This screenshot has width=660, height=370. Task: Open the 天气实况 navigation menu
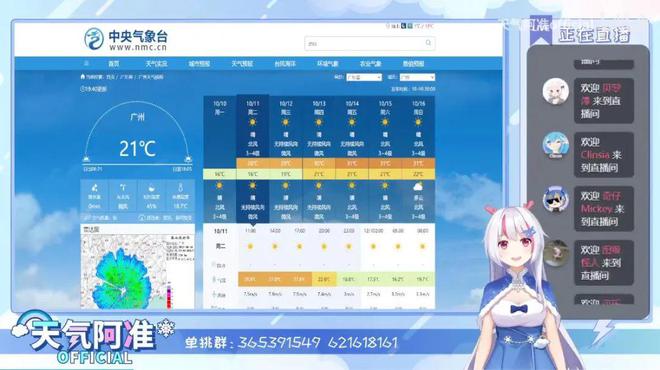pos(157,64)
